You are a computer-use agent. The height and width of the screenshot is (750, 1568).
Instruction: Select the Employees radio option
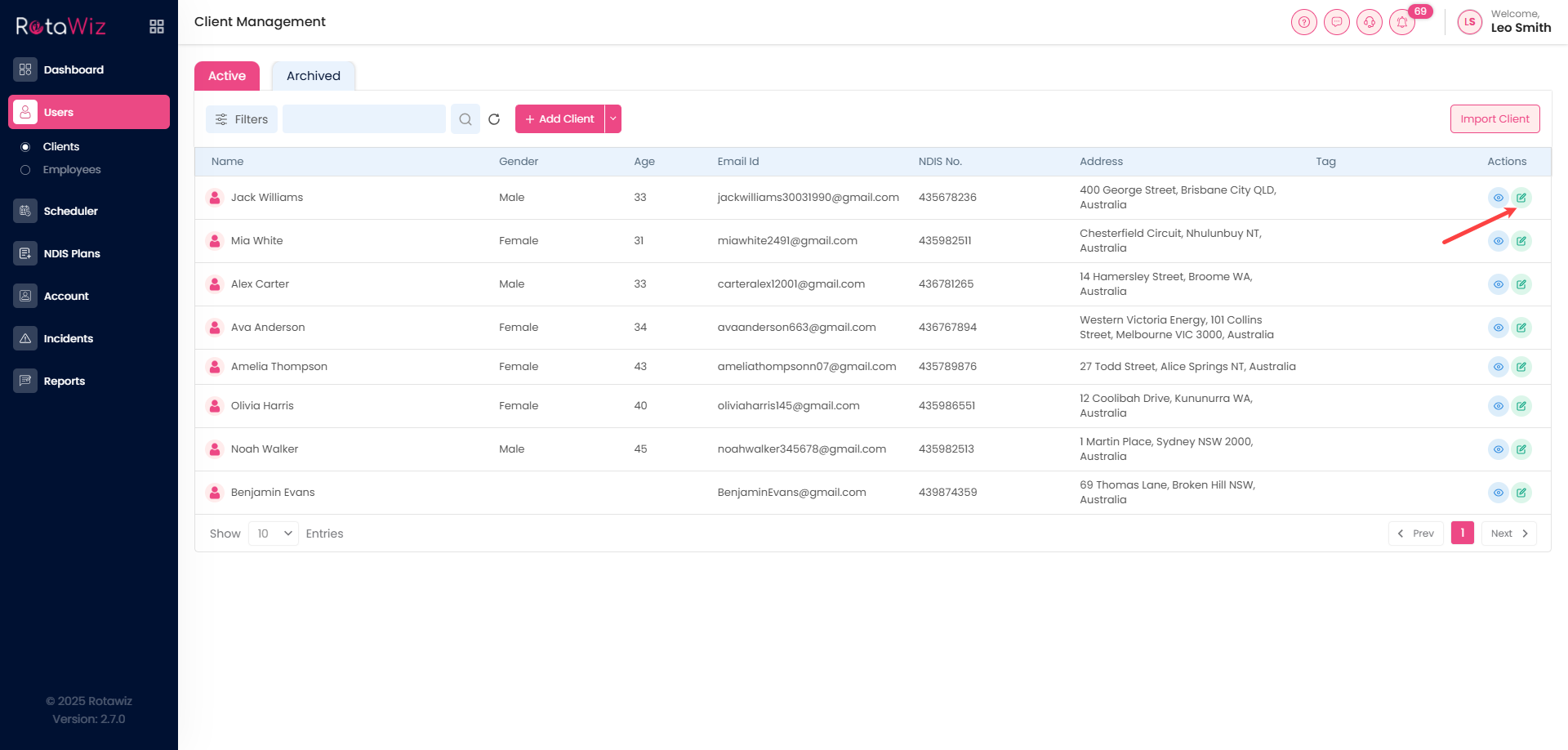coord(25,170)
